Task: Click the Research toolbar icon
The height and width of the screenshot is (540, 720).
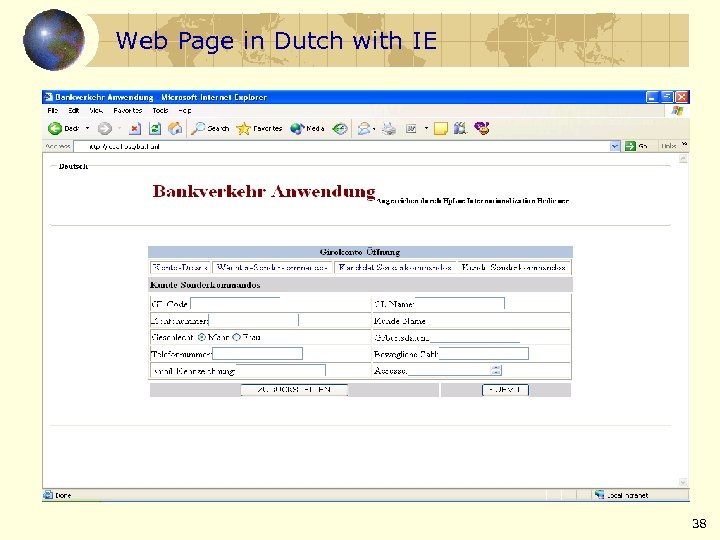Action: [x=460, y=129]
